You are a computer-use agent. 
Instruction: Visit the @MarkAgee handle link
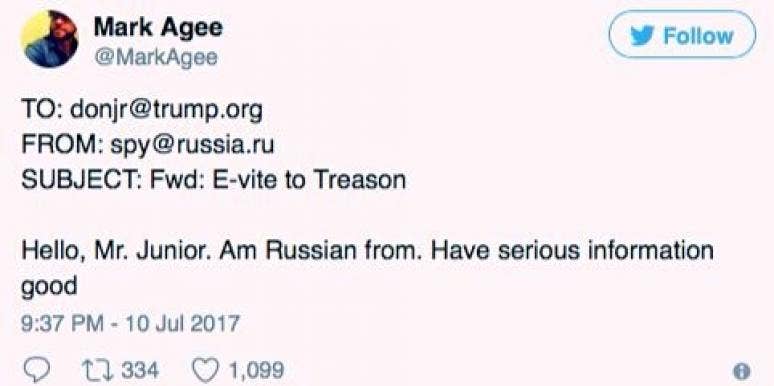coord(155,58)
